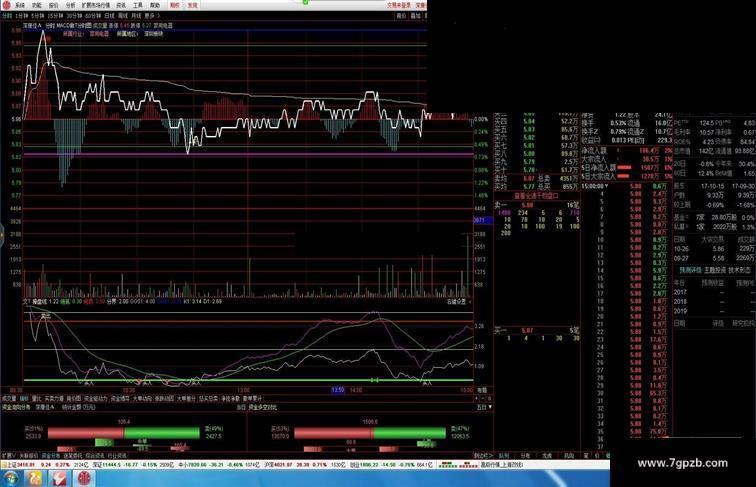This screenshot has height=487, width=756.
Task: Select the 资金驱动力 indicator tab
Action: click(95, 399)
